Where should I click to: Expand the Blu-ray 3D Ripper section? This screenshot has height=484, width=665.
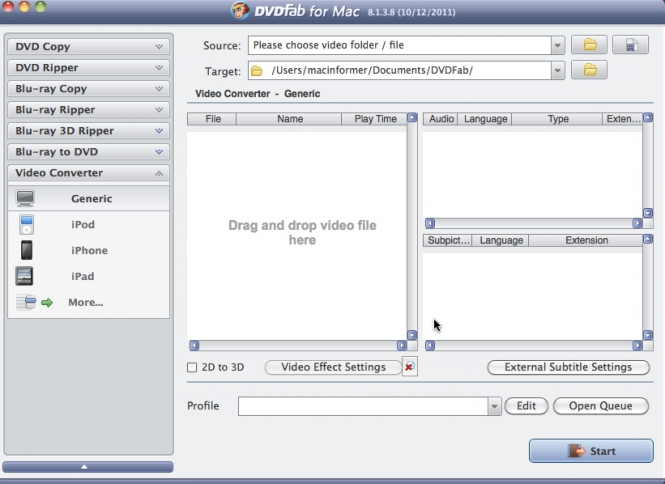point(88,131)
